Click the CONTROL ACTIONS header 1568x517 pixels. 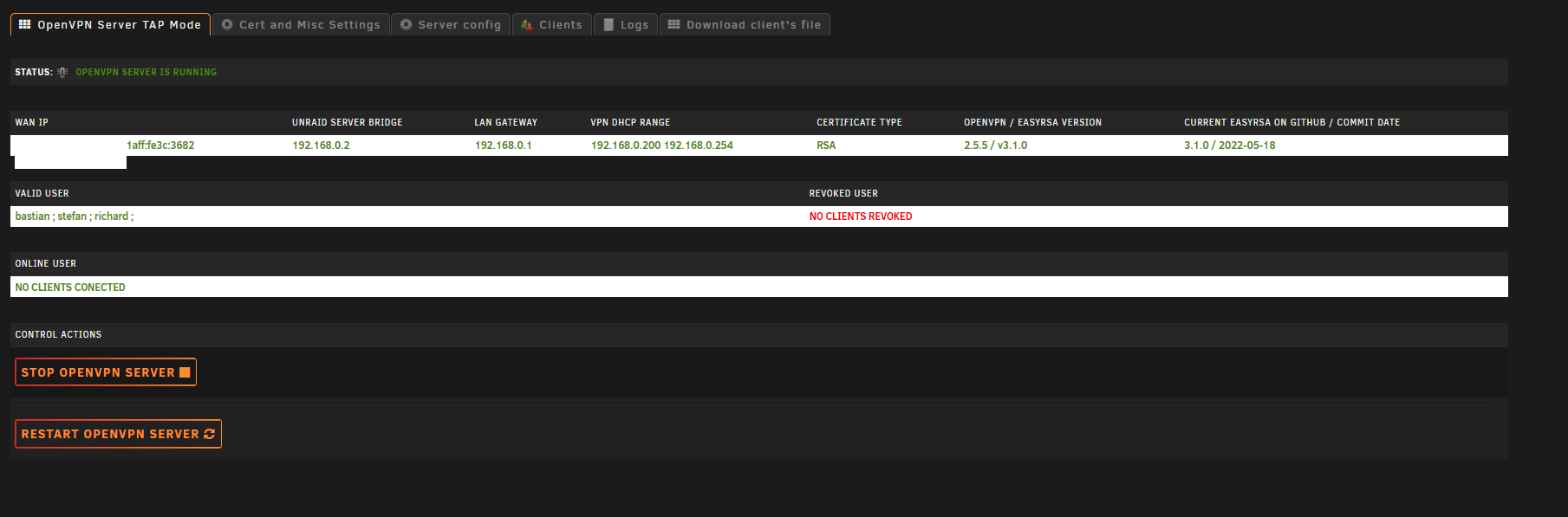pyautogui.click(x=58, y=334)
